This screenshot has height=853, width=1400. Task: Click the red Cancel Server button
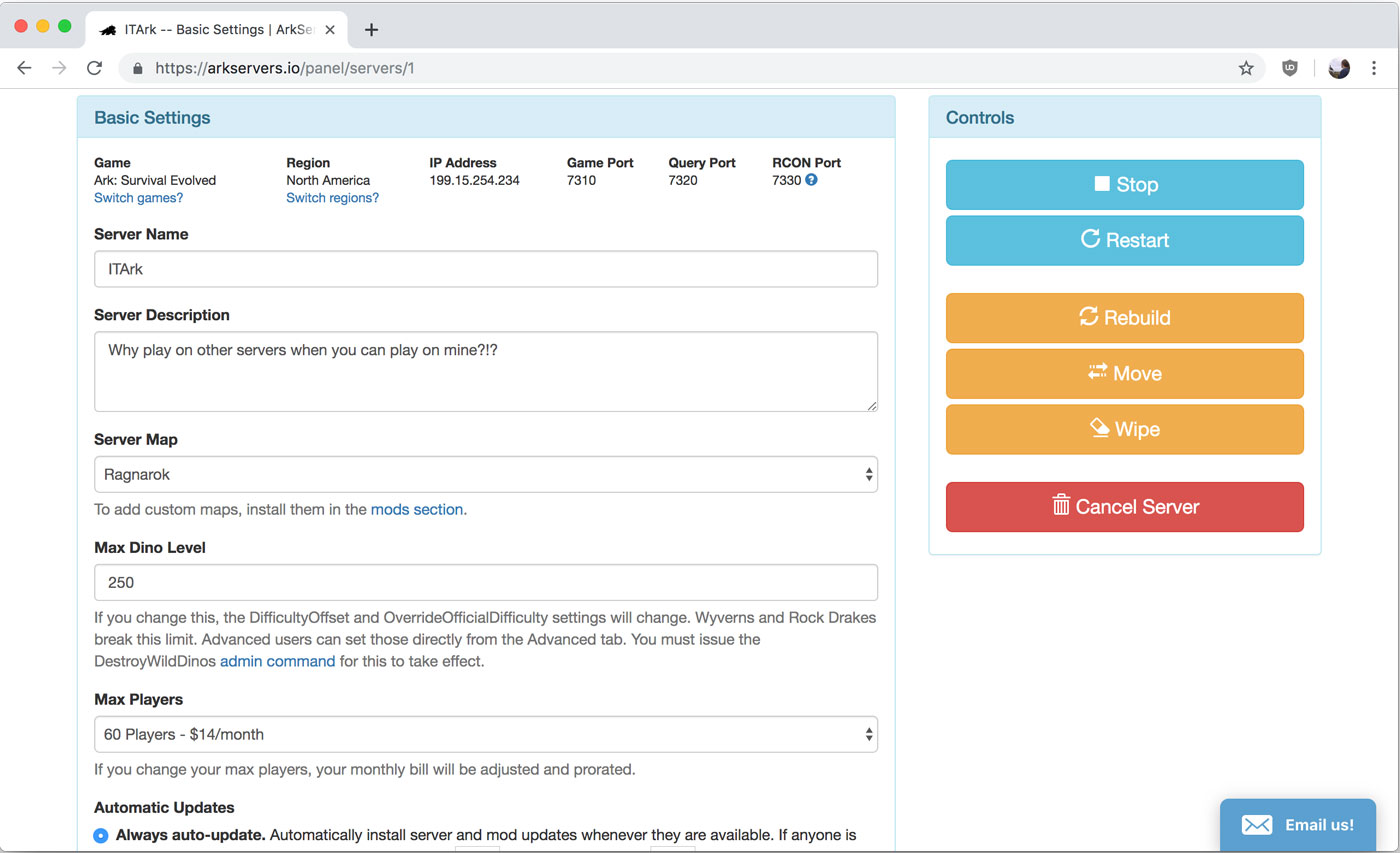tap(1125, 507)
